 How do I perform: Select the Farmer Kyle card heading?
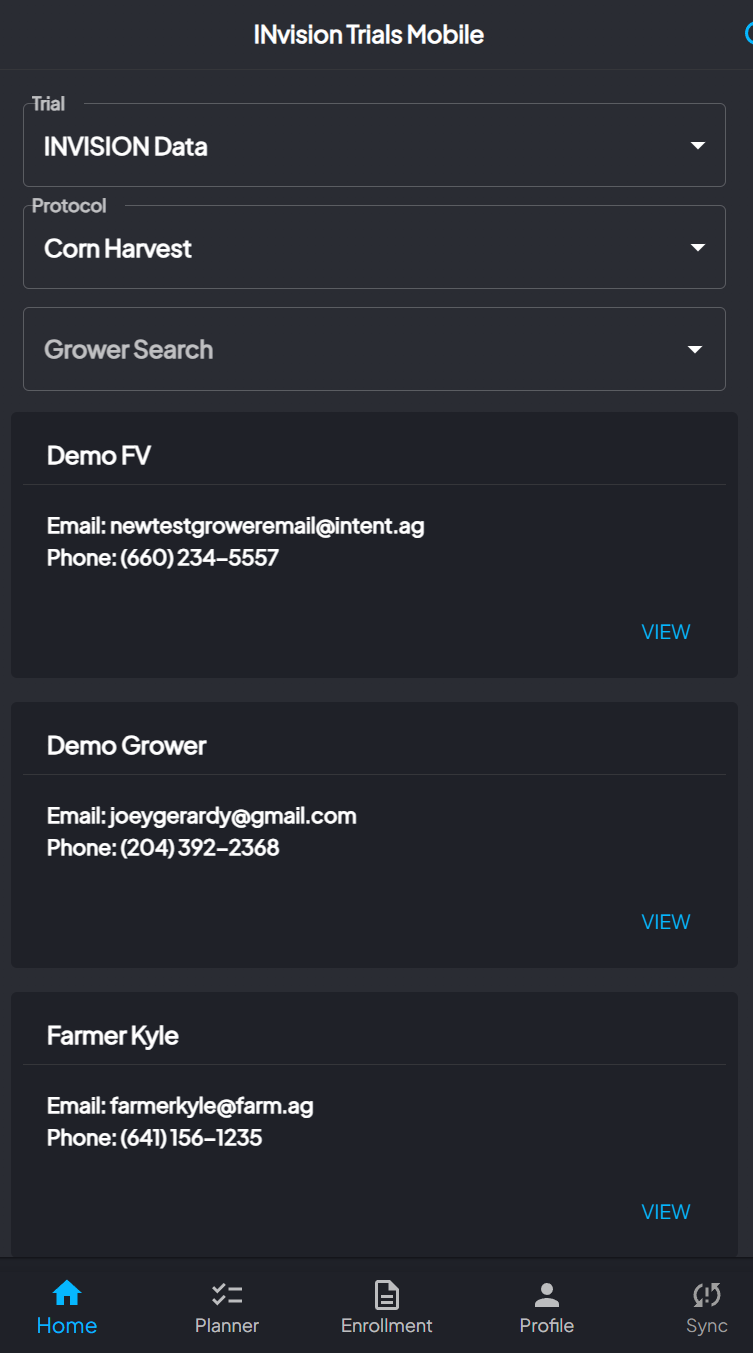coord(113,1036)
